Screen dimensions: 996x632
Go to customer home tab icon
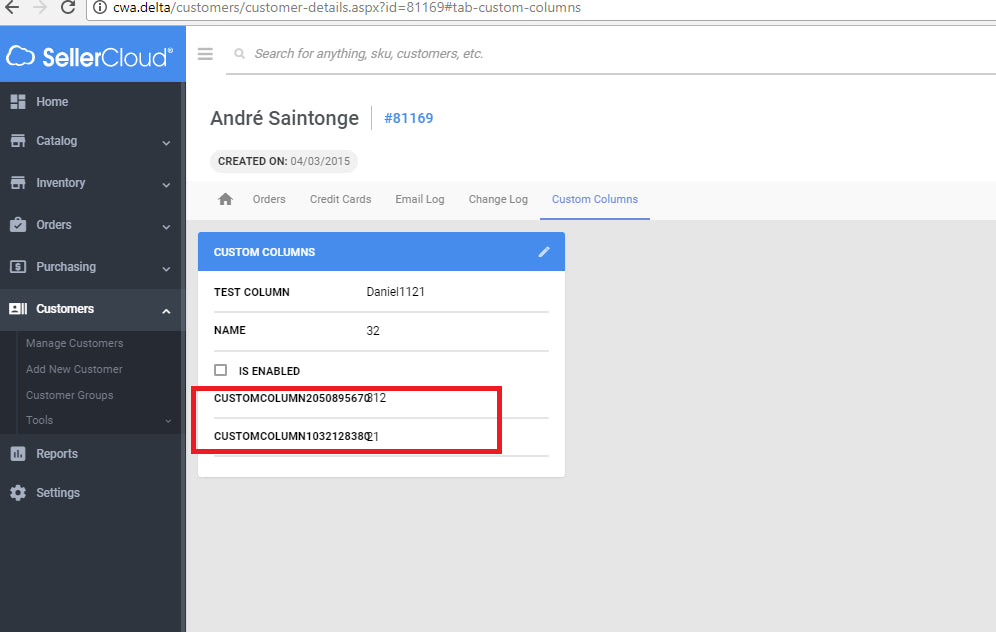[225, 199]
